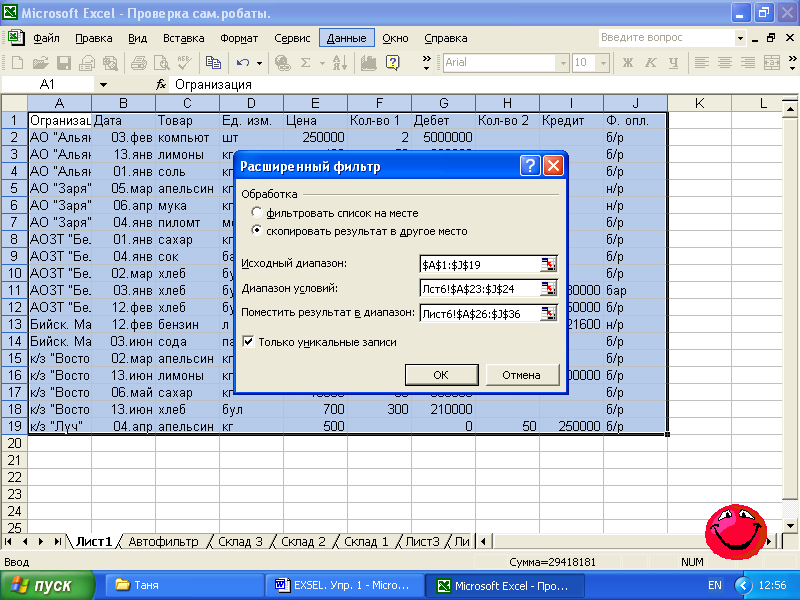Screen dimensions: 800x600
Task: Open the Данные menu
Action: click(347, 38)
